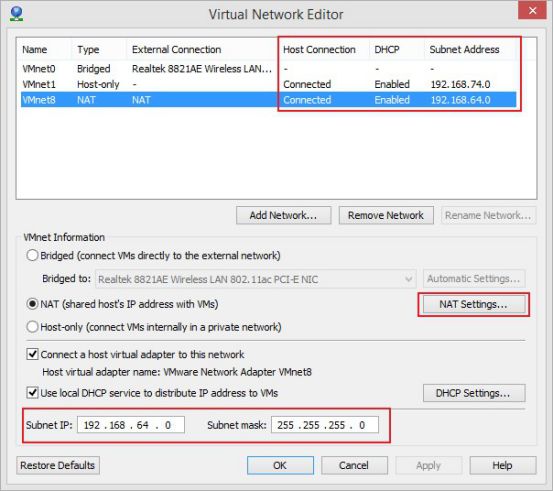The image size is (554, 491).
Task: Click the Virtual Network Editor globe icon
Action: coord(16,14)
